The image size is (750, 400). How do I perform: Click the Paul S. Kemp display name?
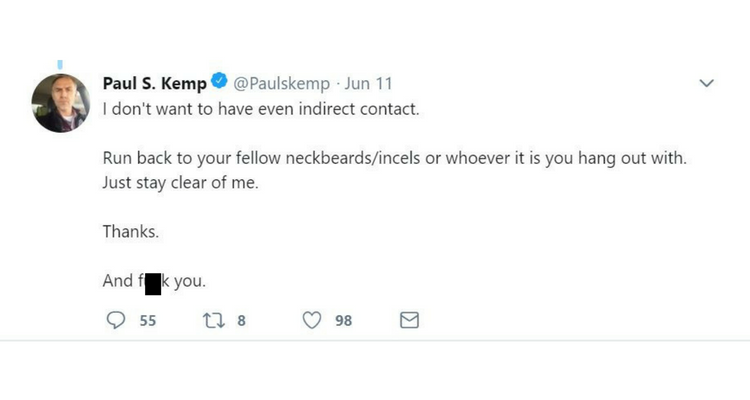154,83
